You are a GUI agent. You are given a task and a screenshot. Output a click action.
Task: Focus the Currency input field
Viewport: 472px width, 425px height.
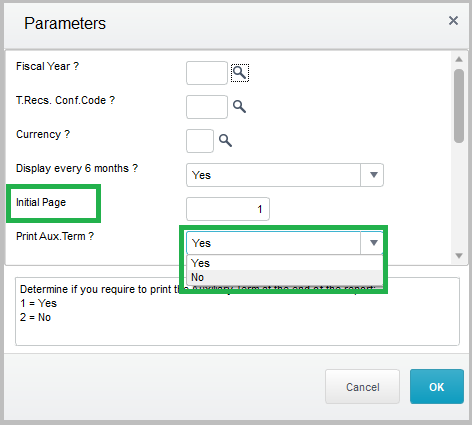200,141
